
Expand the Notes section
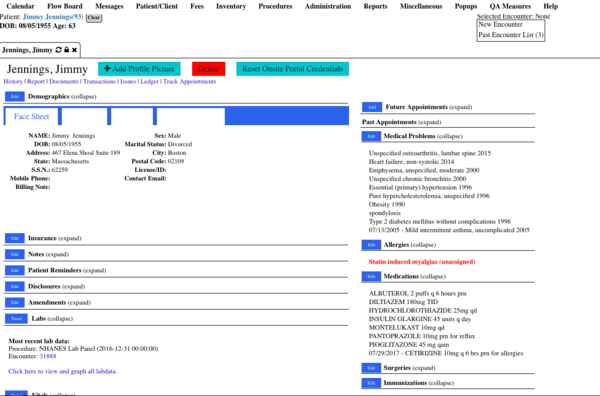(57, 254)
